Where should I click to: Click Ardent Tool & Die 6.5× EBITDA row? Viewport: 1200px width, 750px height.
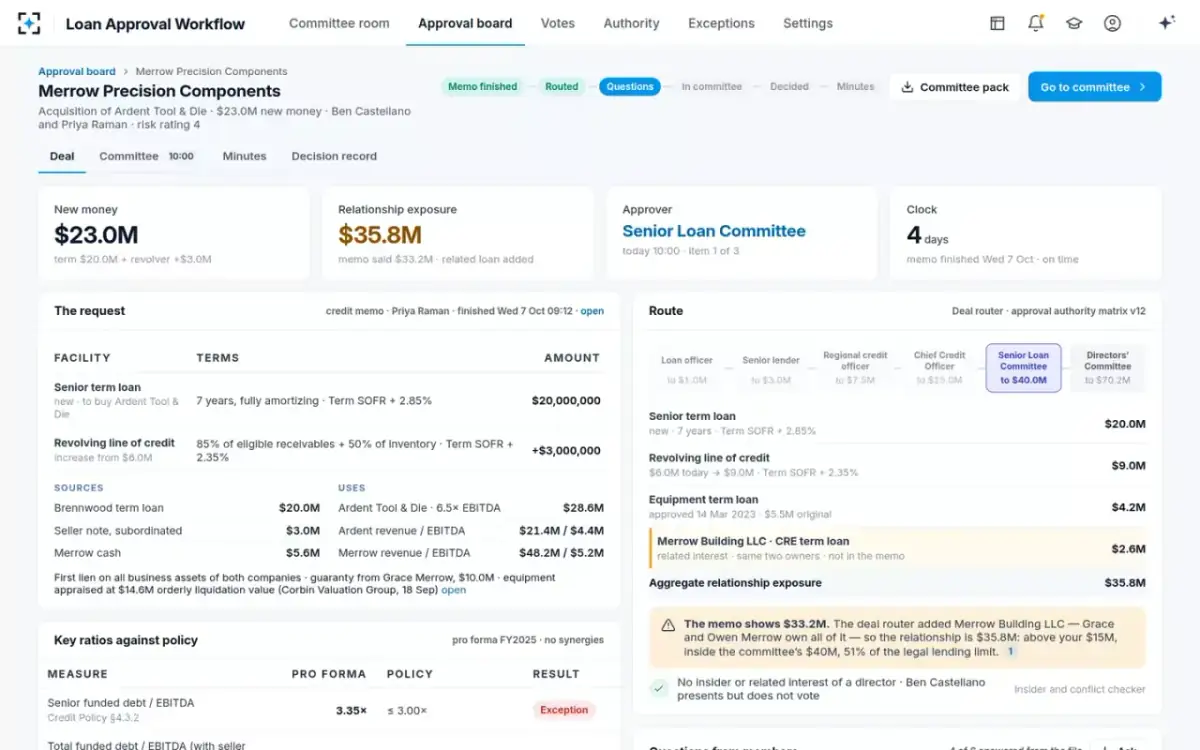(x=471, y=508)
